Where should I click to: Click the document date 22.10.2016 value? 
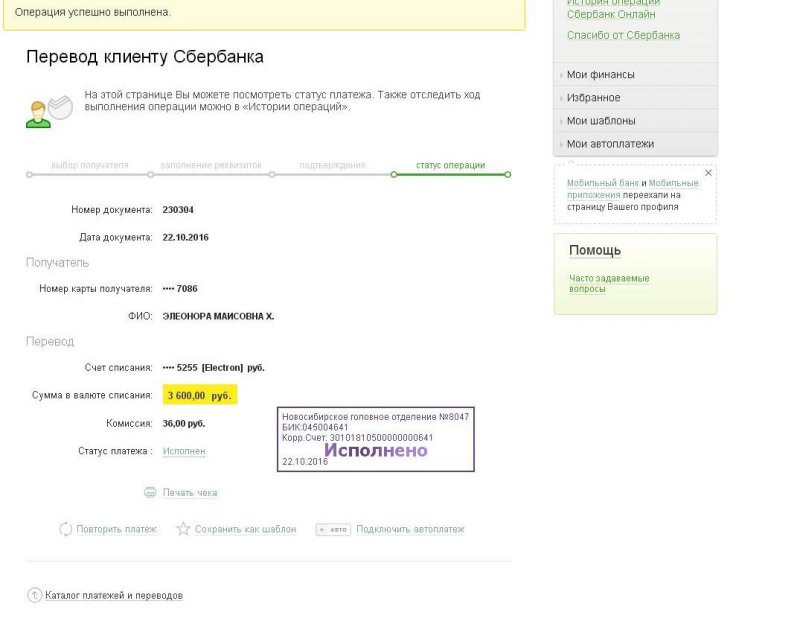click(185, 237)
